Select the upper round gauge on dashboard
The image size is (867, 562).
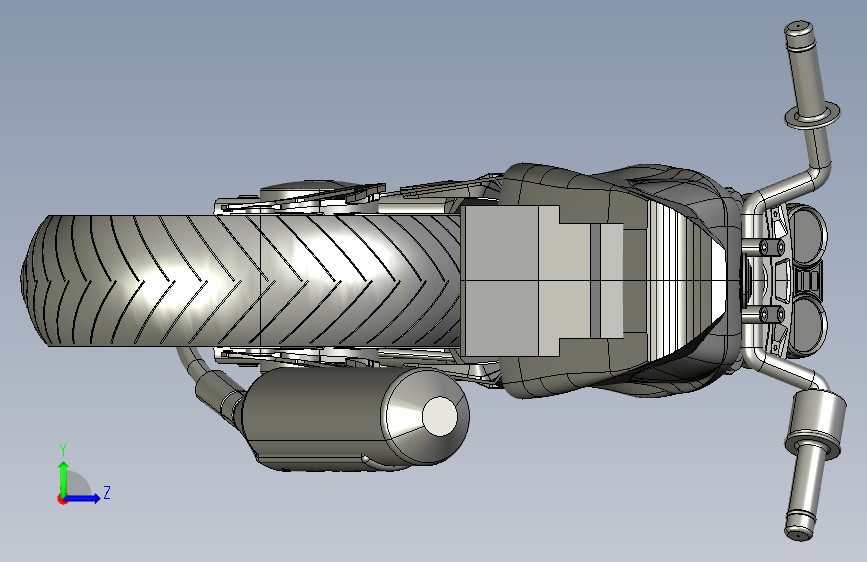tap(808, 235)
